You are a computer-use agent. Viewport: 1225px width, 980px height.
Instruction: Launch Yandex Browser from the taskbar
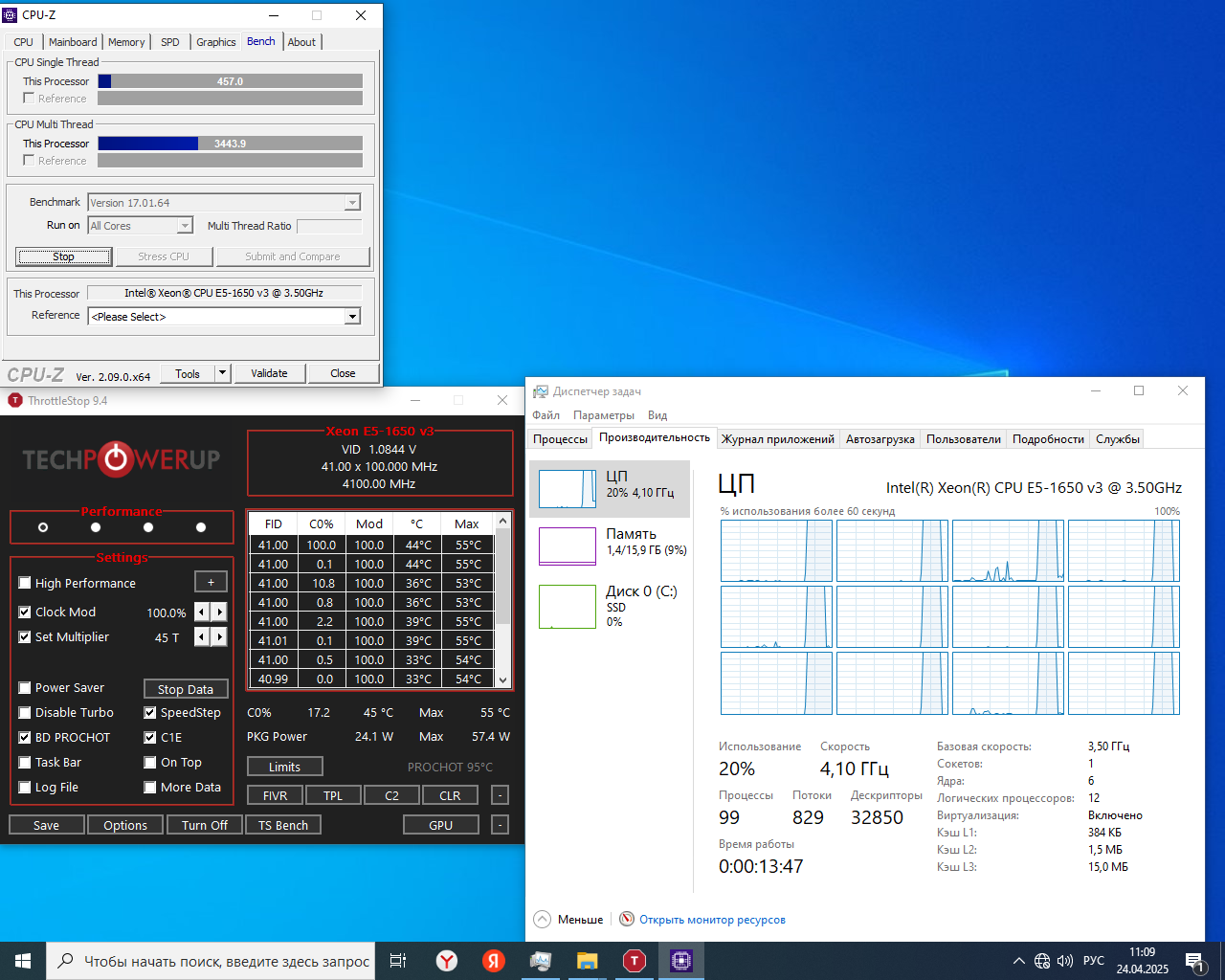447,961
